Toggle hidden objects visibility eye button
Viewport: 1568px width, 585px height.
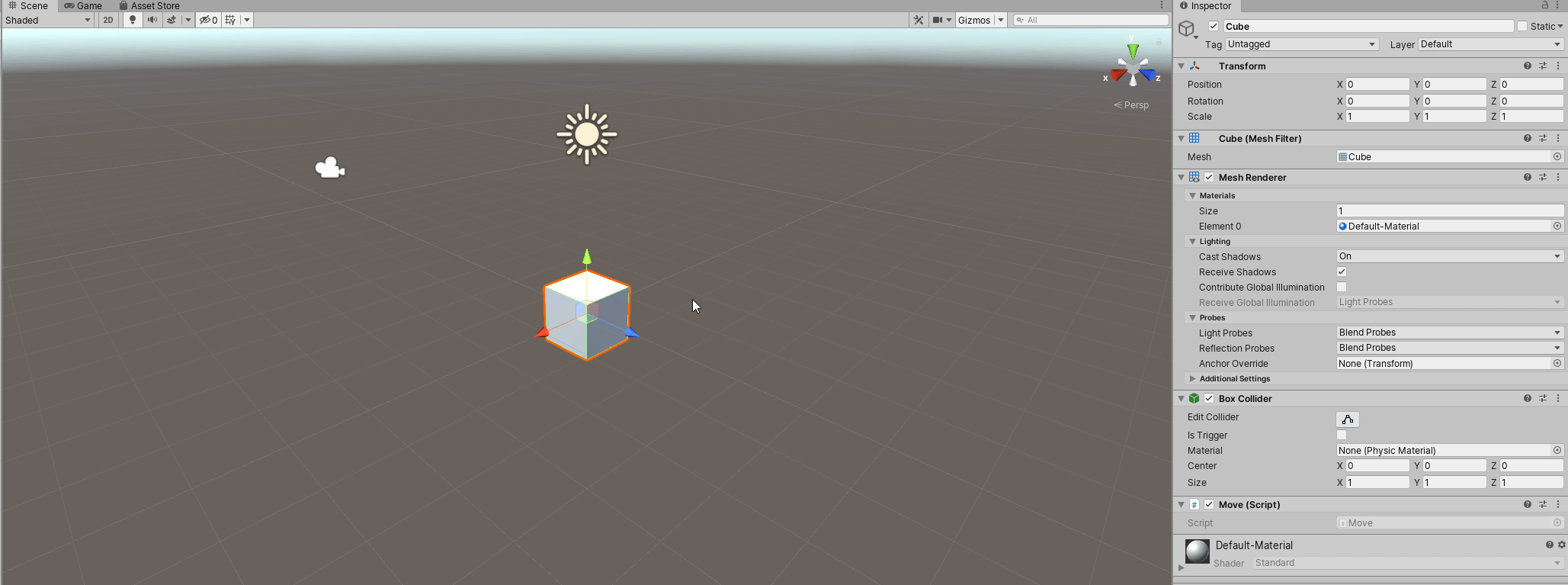pos(208,20)
